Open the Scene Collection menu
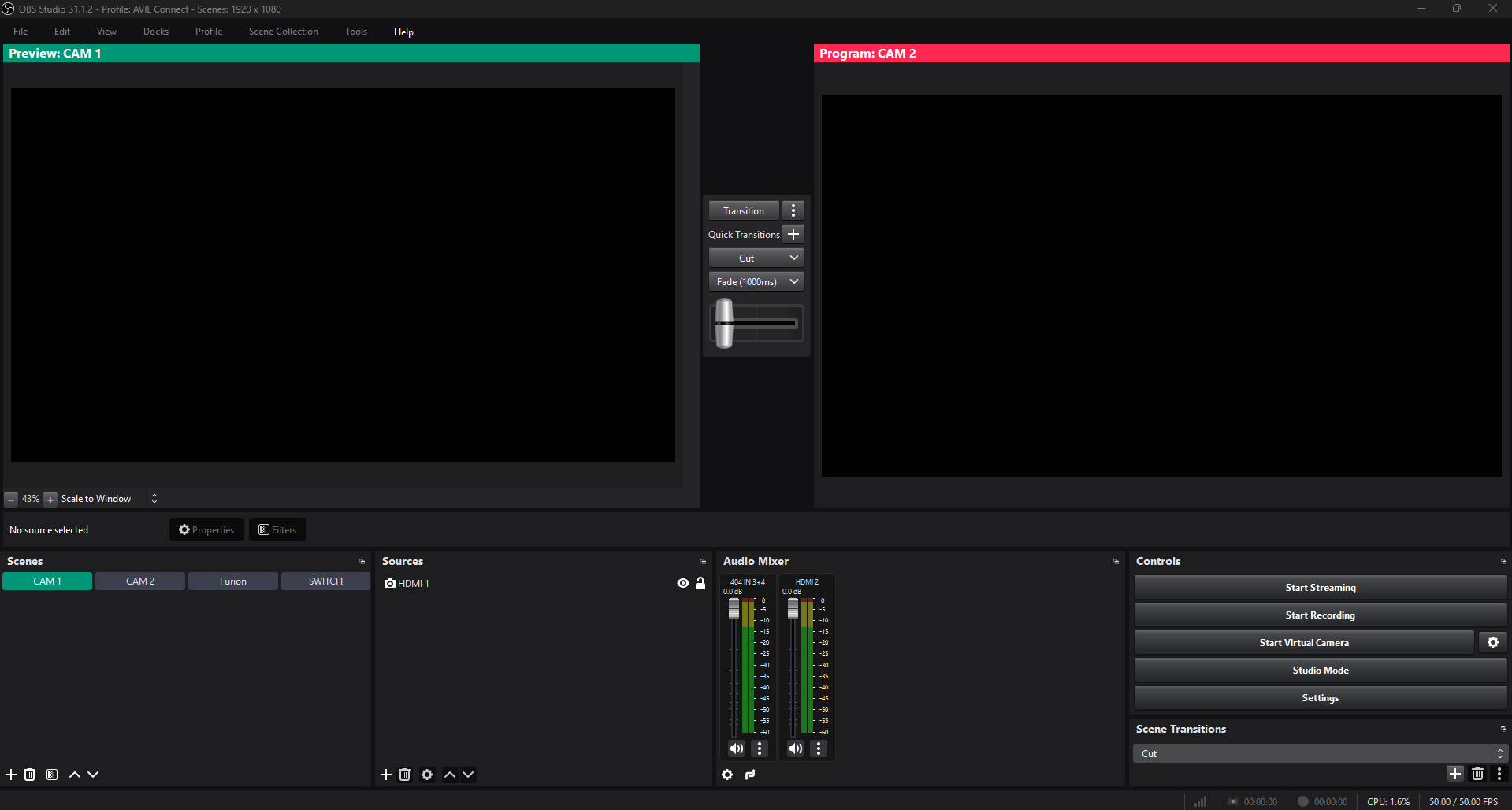The image size is (1512, 810). (283, 32)
